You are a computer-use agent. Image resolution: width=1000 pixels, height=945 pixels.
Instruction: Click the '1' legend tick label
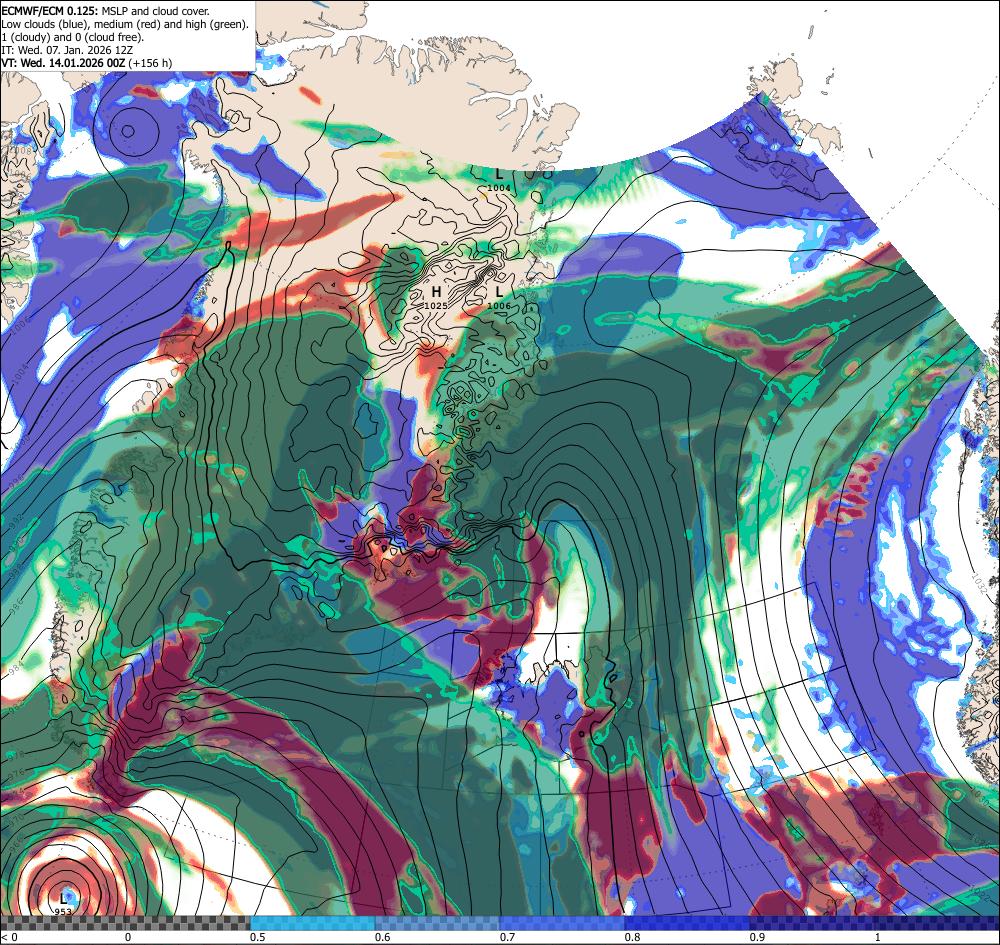[x=878, y=937]
